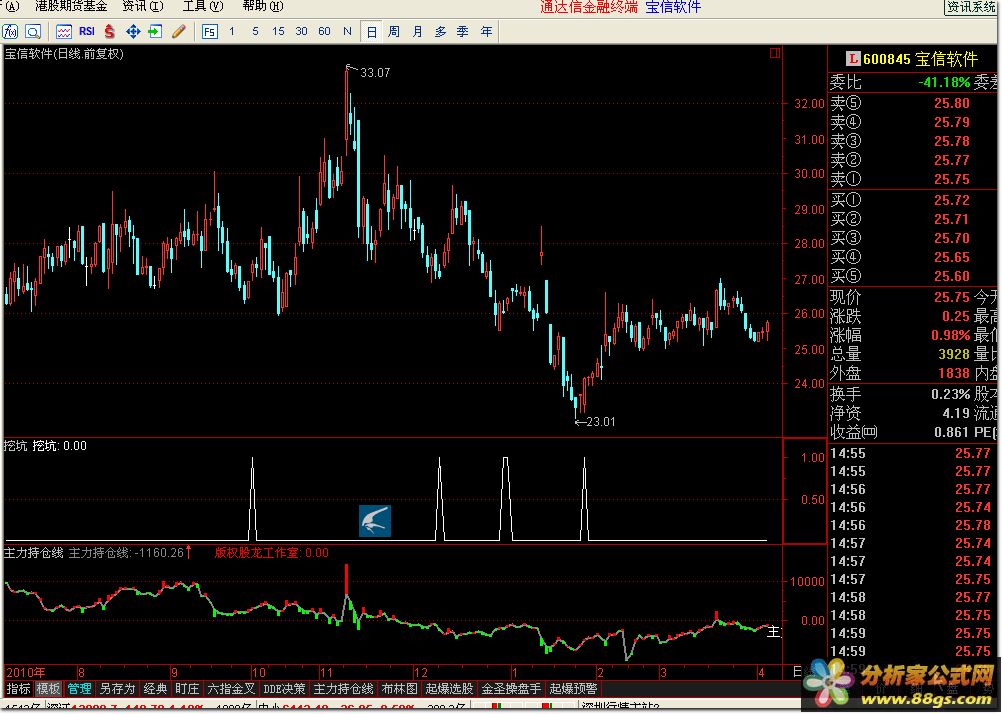Click the magnifier stock search icon
This screenshot has width=1003, height=714.
[33, 31]
